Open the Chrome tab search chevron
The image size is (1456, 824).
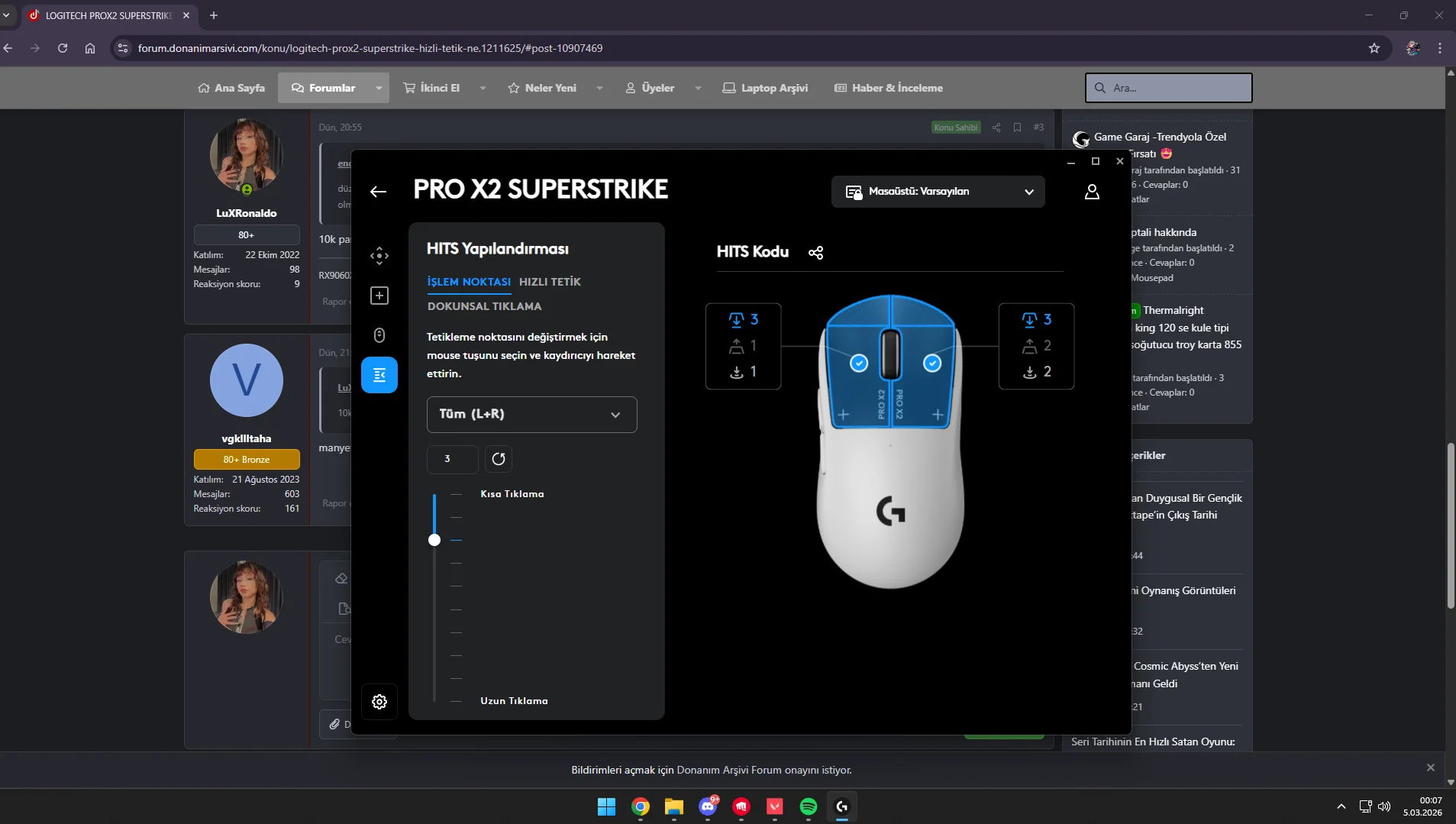pos(7,15)
